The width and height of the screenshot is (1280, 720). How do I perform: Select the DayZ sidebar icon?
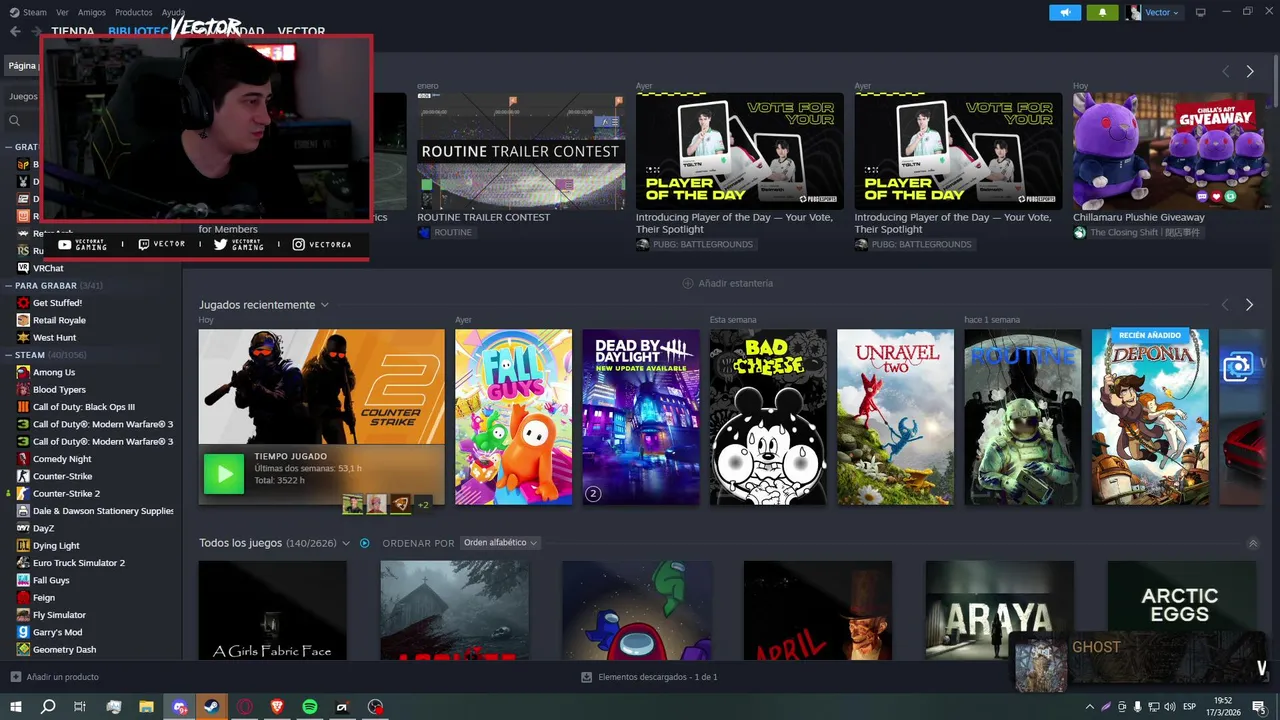click(23, 528)
